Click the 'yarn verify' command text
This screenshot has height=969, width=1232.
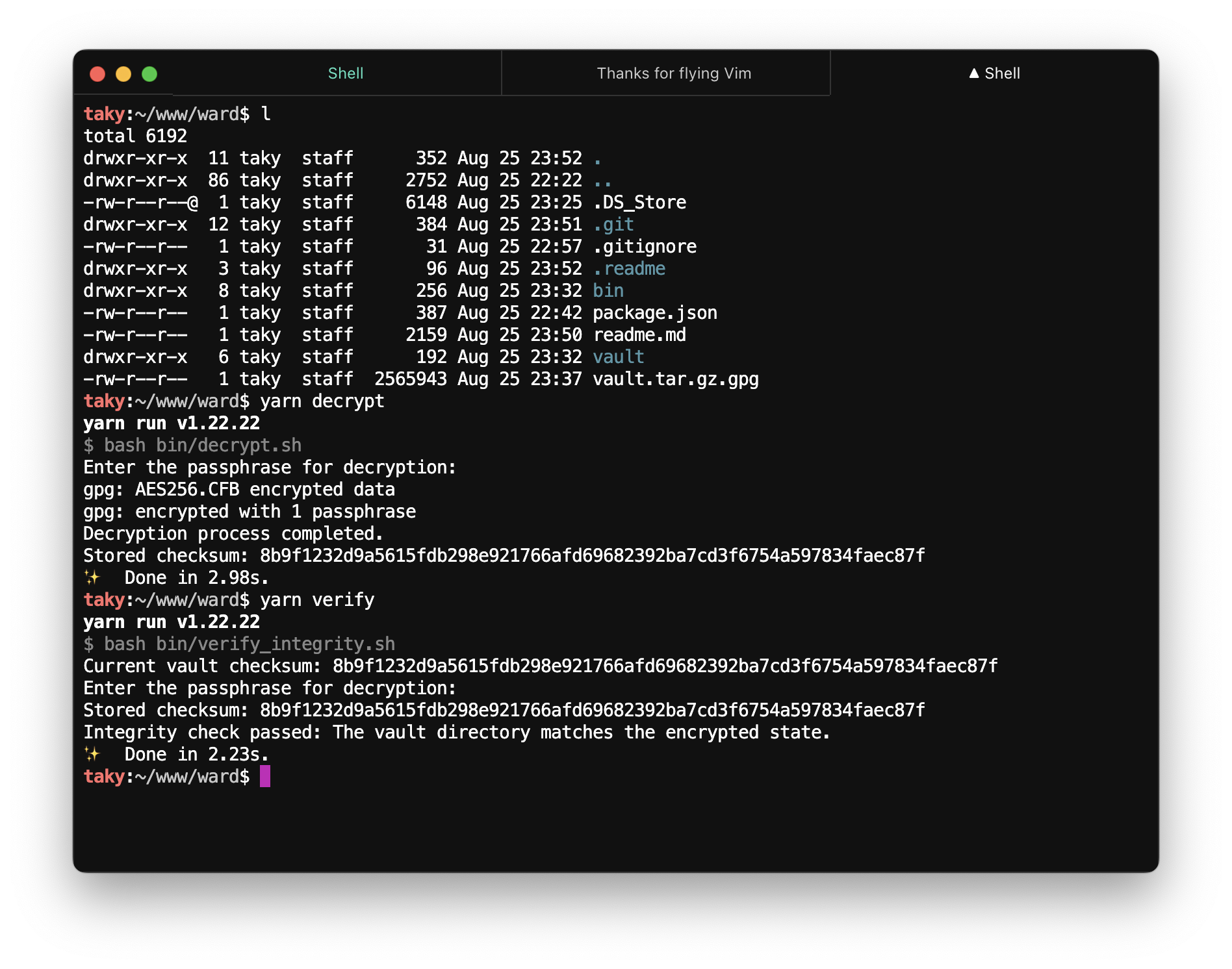(x=317, y=599)
